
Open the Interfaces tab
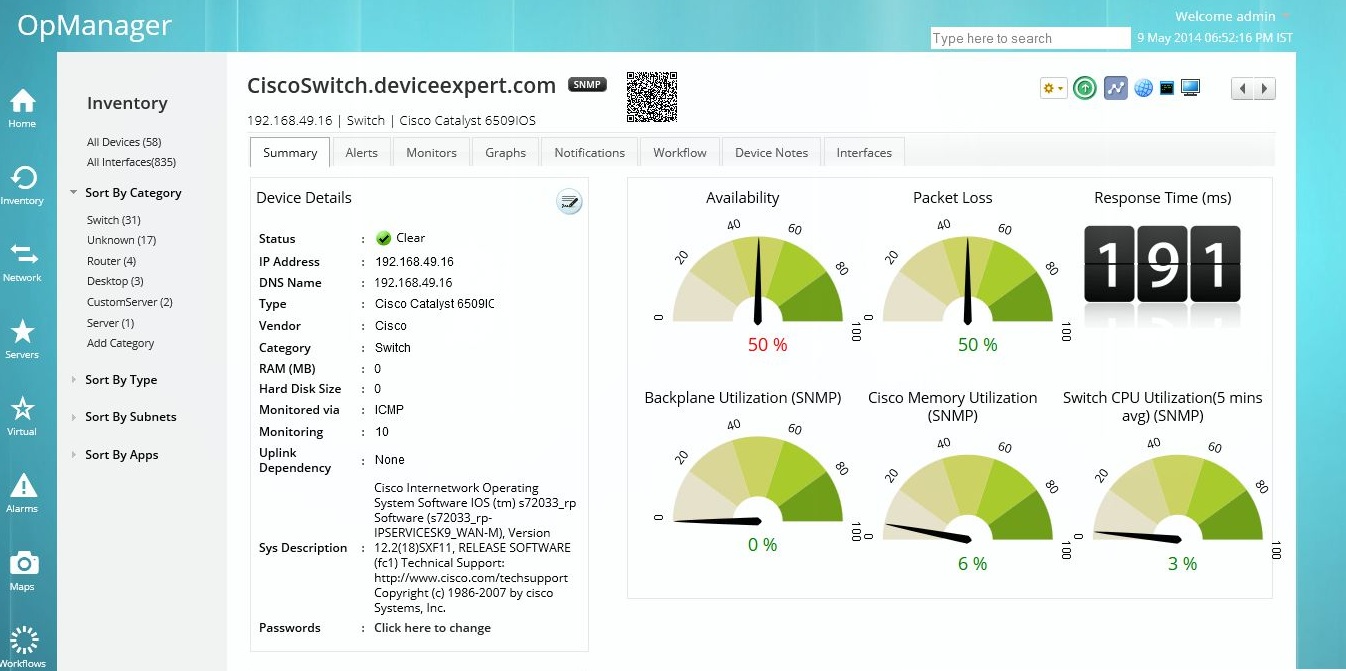[x=864, y=153]
